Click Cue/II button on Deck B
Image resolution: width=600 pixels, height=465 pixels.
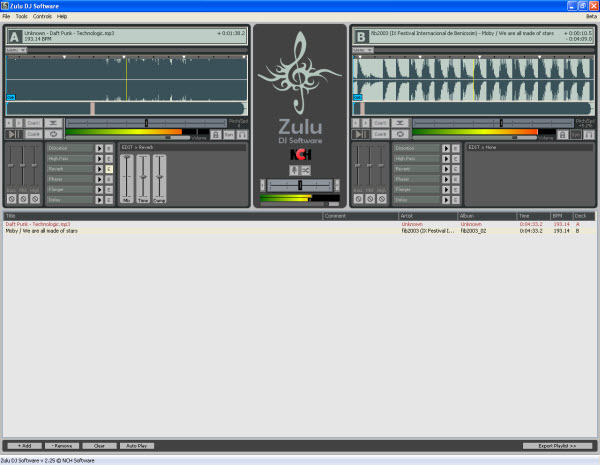[x=380, y=123]
